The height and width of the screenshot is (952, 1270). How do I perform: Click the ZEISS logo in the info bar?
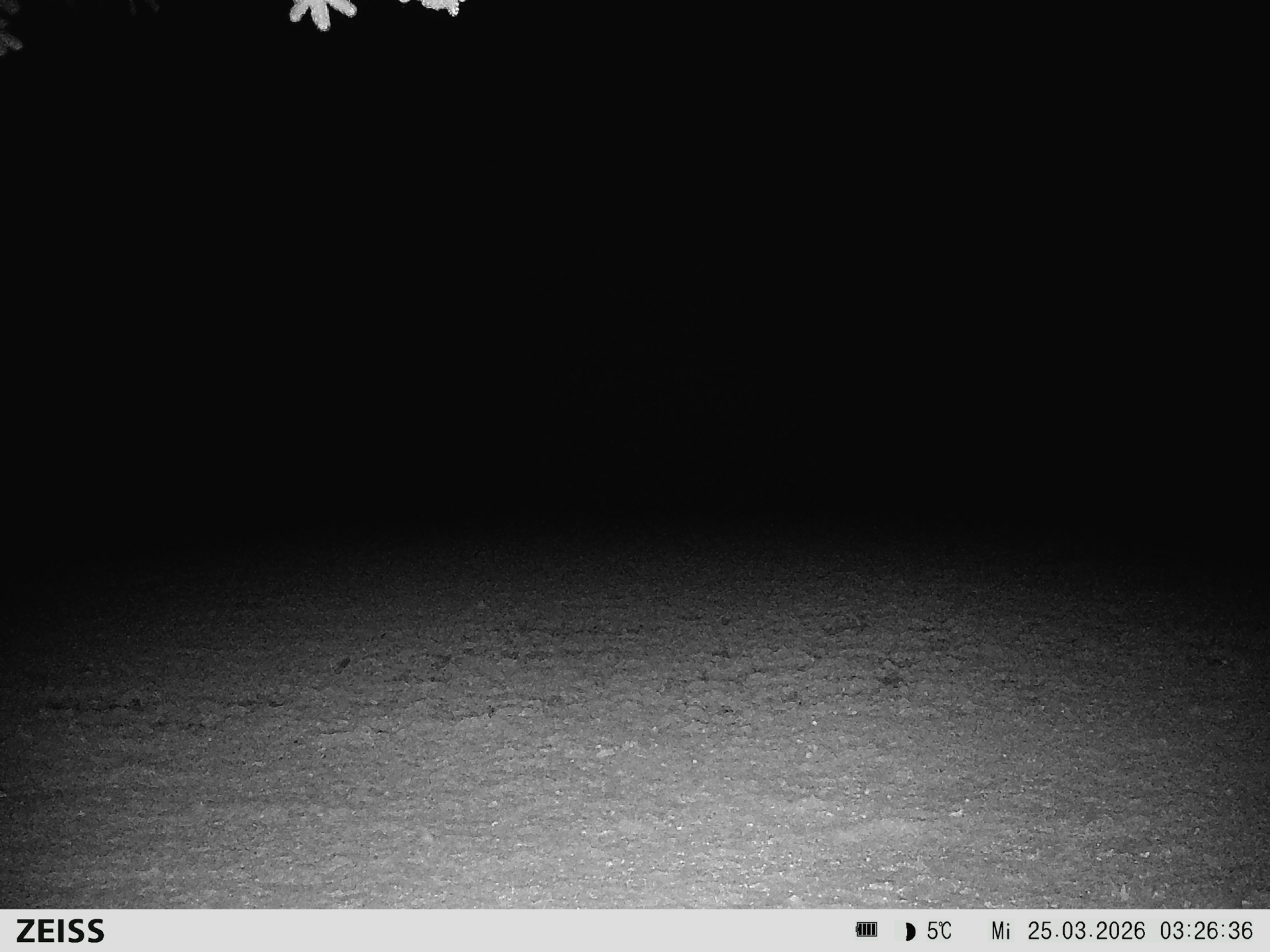click(x=60, y=931)
